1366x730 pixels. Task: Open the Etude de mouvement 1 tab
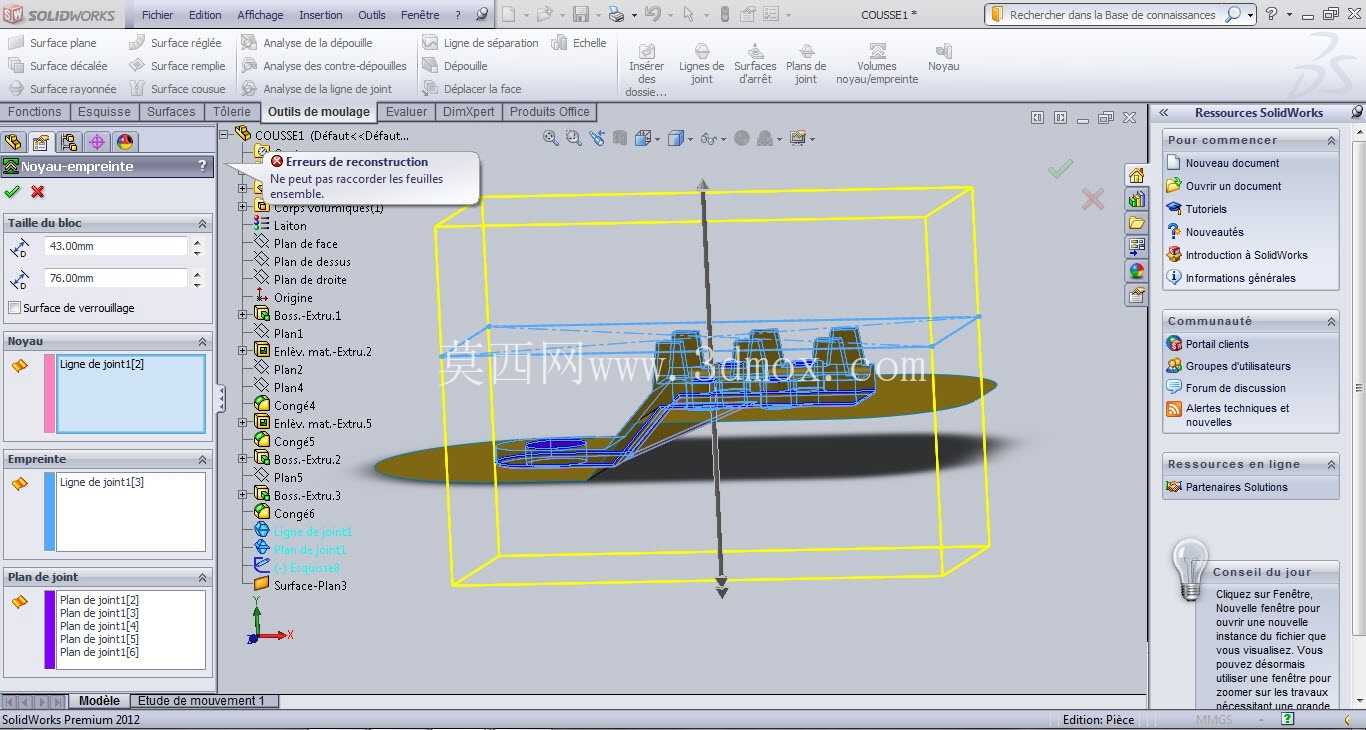pyautogui.click(x=201, y=701)
